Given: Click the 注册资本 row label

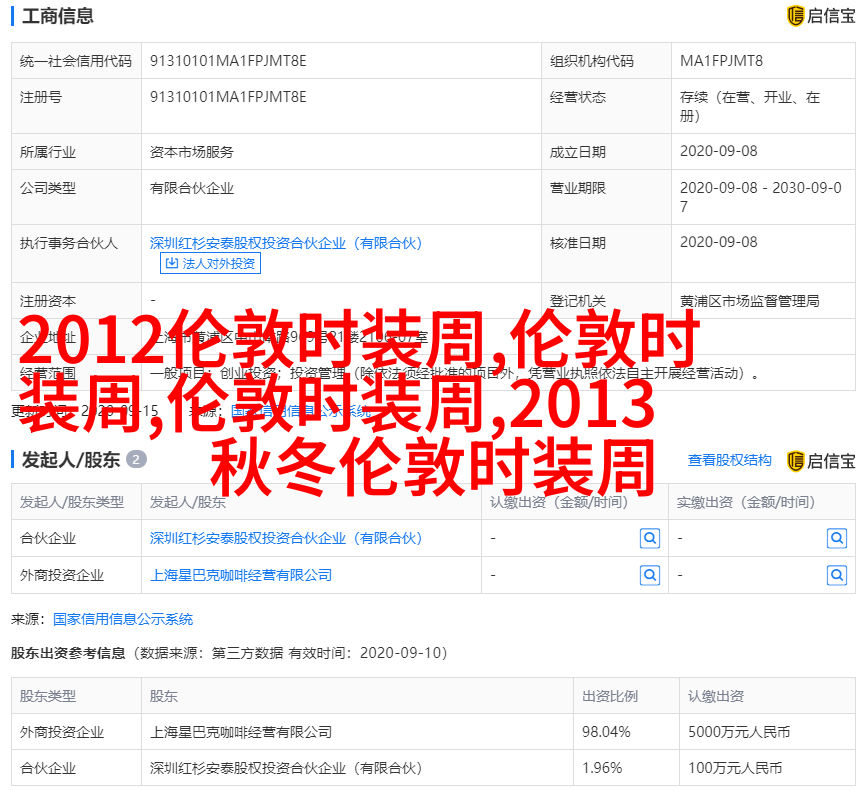Looking at the screenshot, I should (48, 301).
